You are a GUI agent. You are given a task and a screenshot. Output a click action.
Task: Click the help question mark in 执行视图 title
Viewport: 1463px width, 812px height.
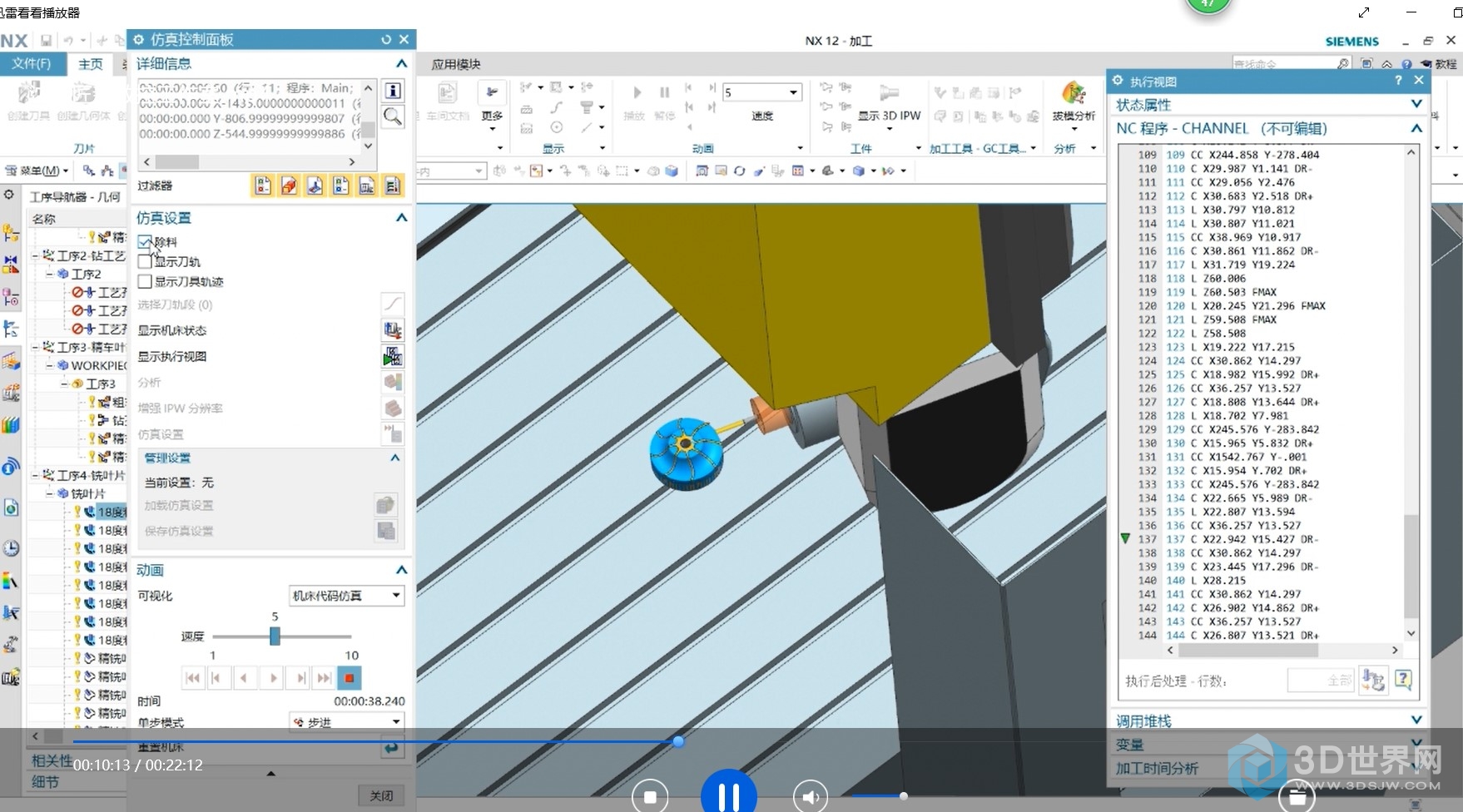coord(1398,80)
